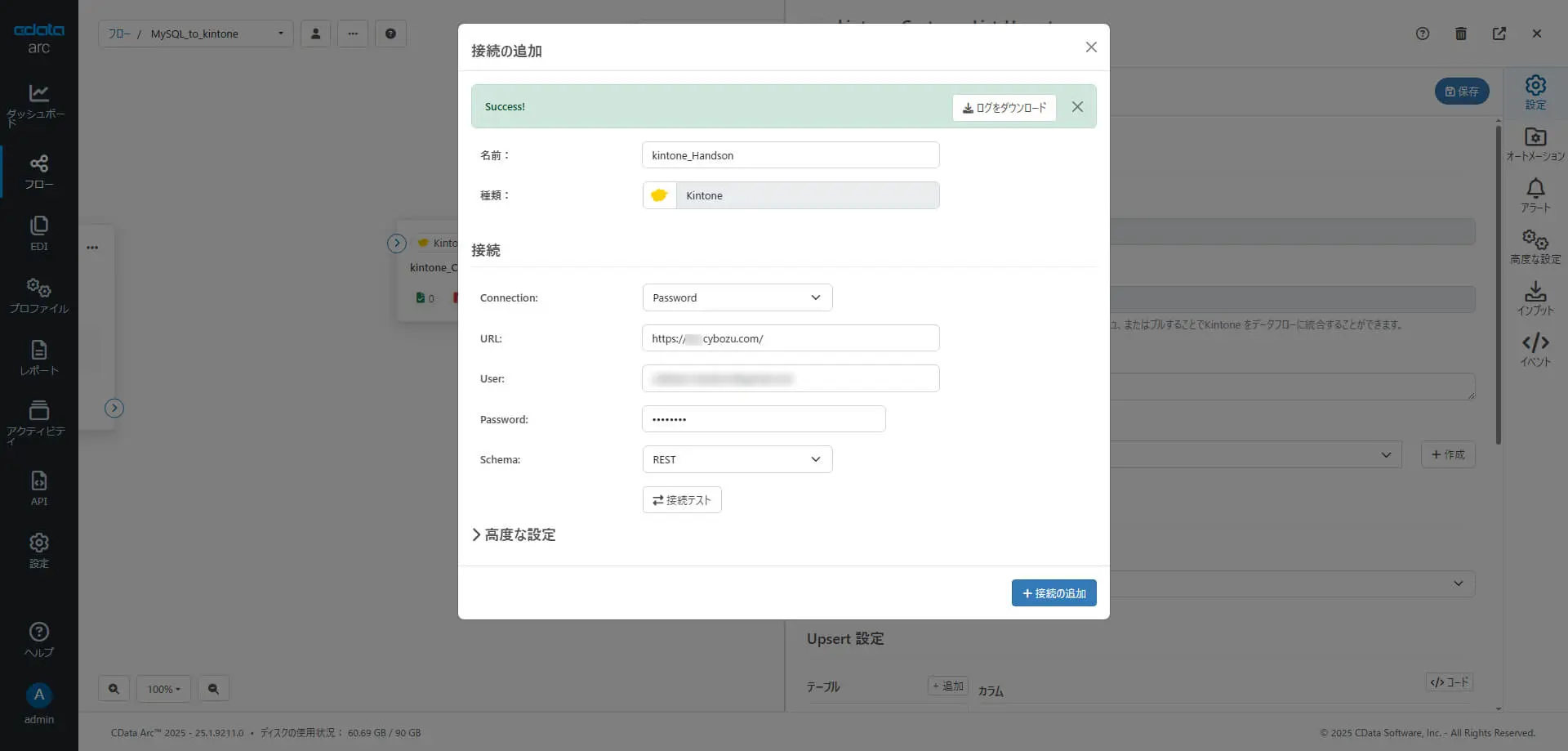Open the Activity section in sidebar
1568x751 pixels.
click(x=38, y=422)
